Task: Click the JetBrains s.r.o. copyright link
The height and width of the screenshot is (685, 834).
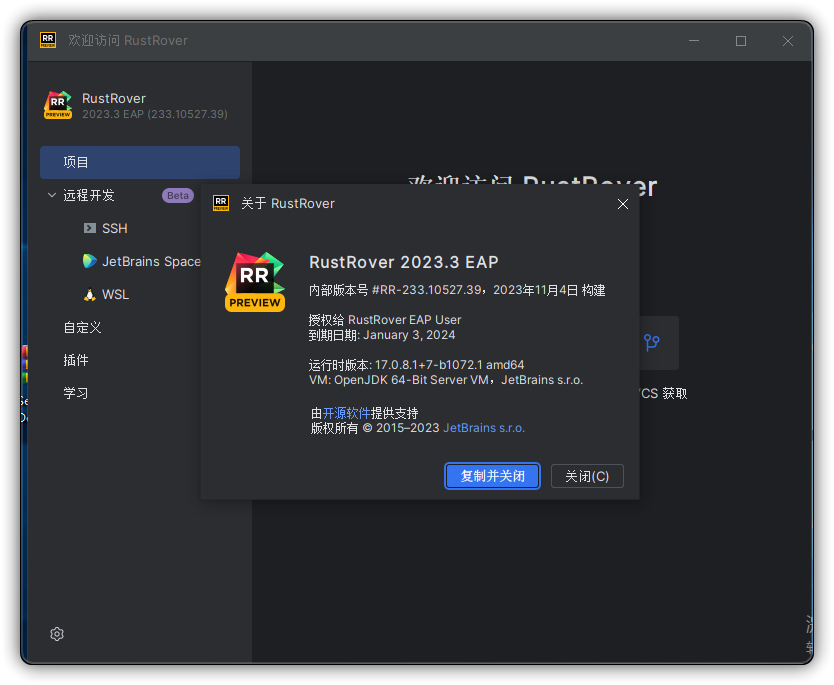Action: 483,427
